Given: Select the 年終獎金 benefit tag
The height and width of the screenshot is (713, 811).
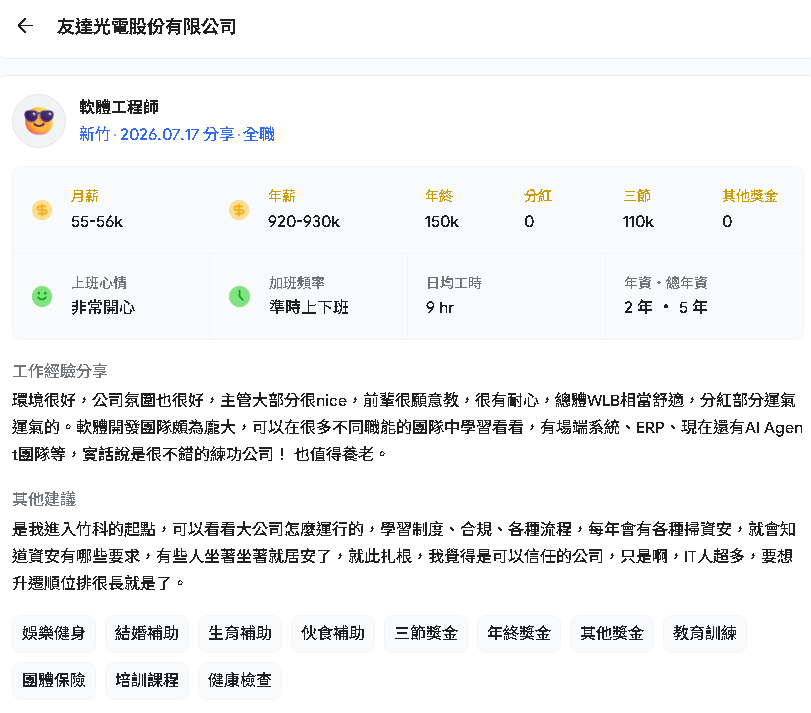Looking at the screenshot, I should [519, 633].
